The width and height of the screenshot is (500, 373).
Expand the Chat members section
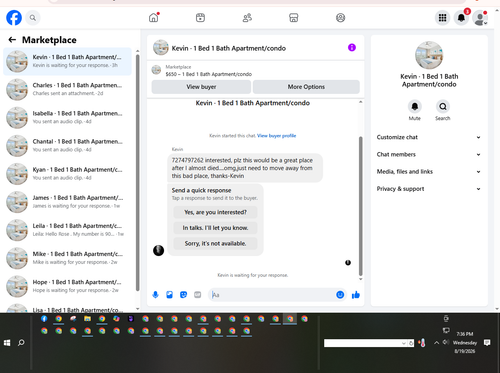pyautogui.click(x=429, y=154)
